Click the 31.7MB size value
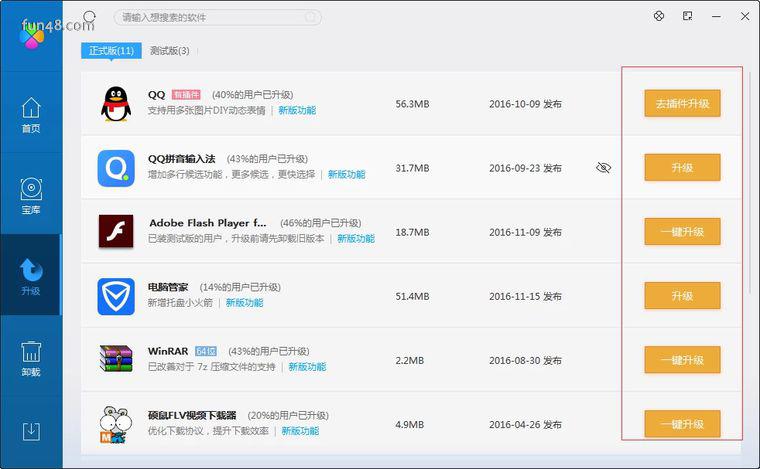The height and width of the screenshot is (469, 760). point(412,168)
